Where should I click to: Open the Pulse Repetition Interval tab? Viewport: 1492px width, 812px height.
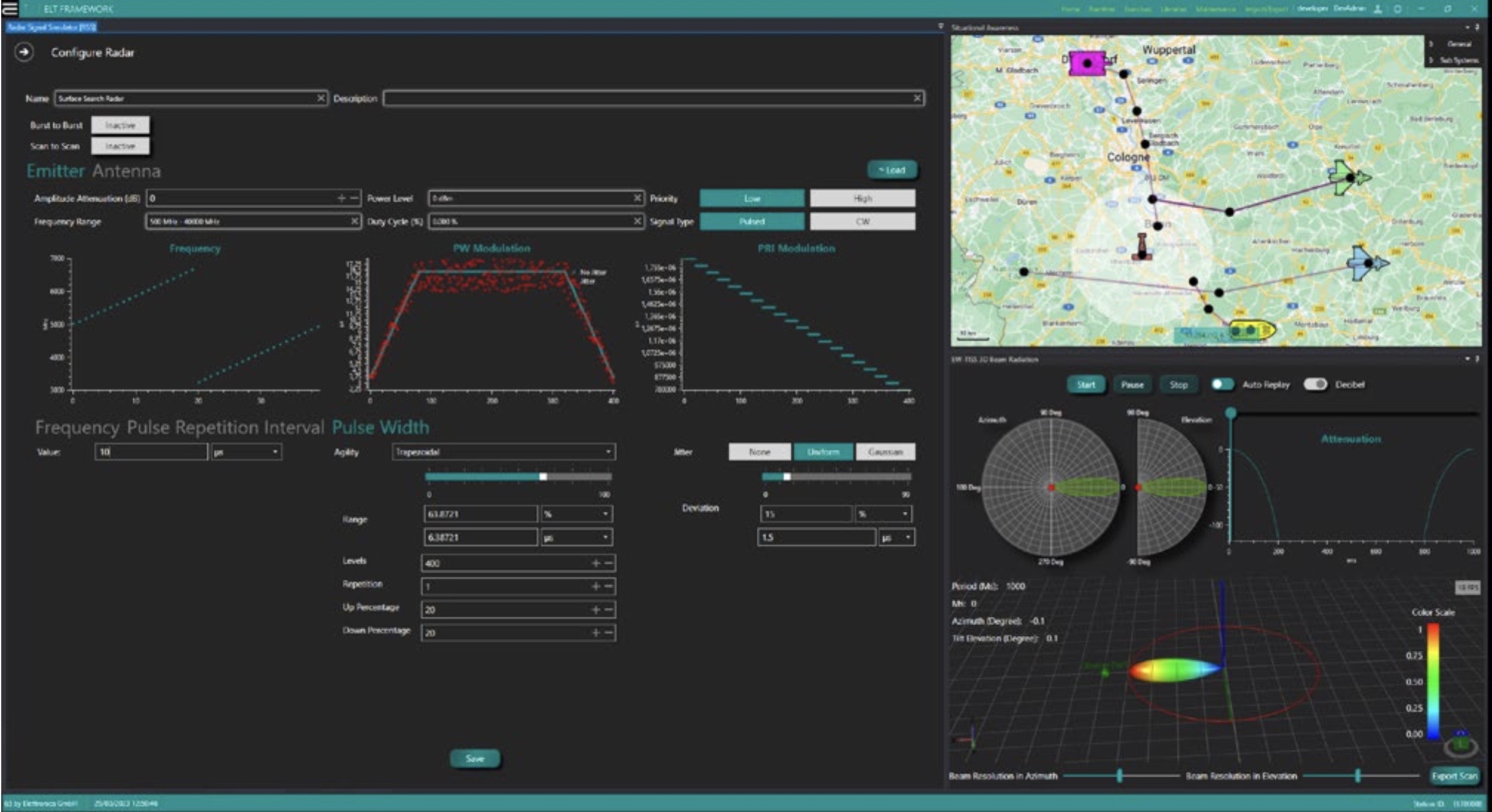(225, 427)
